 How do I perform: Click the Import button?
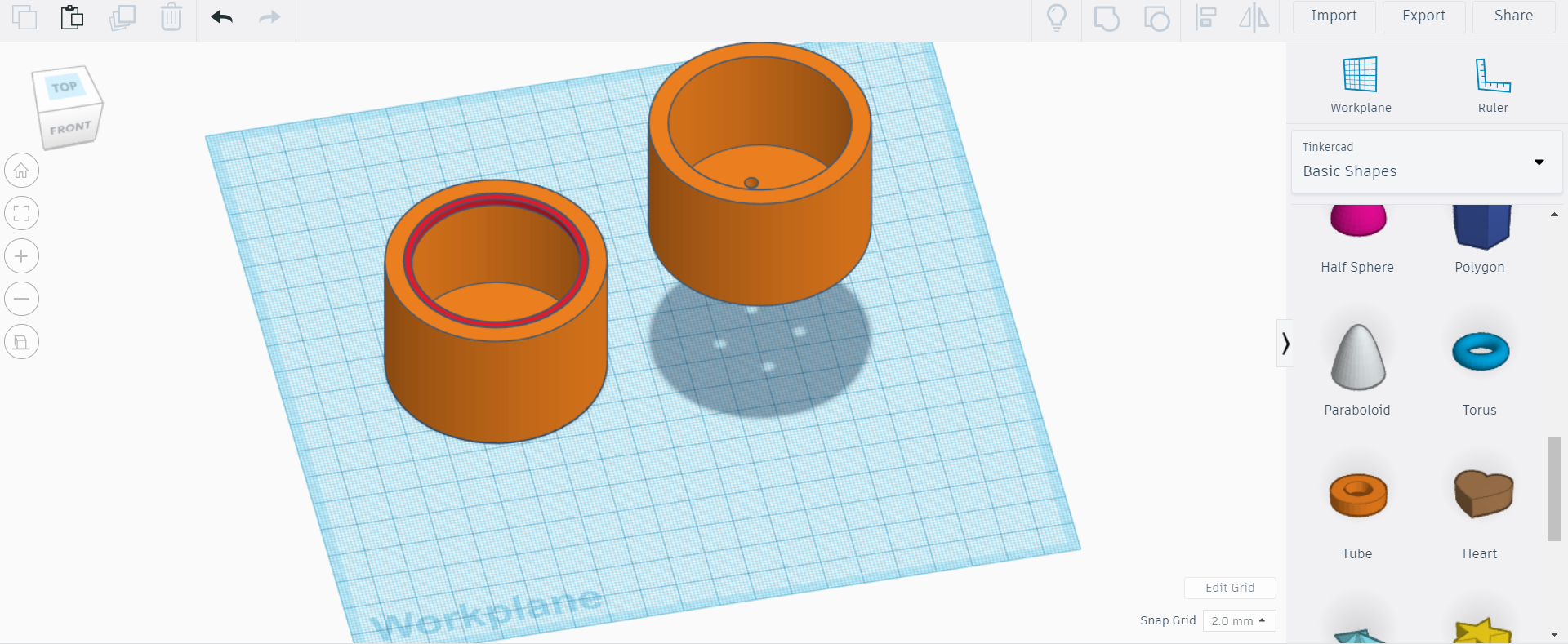[1334, 16]
